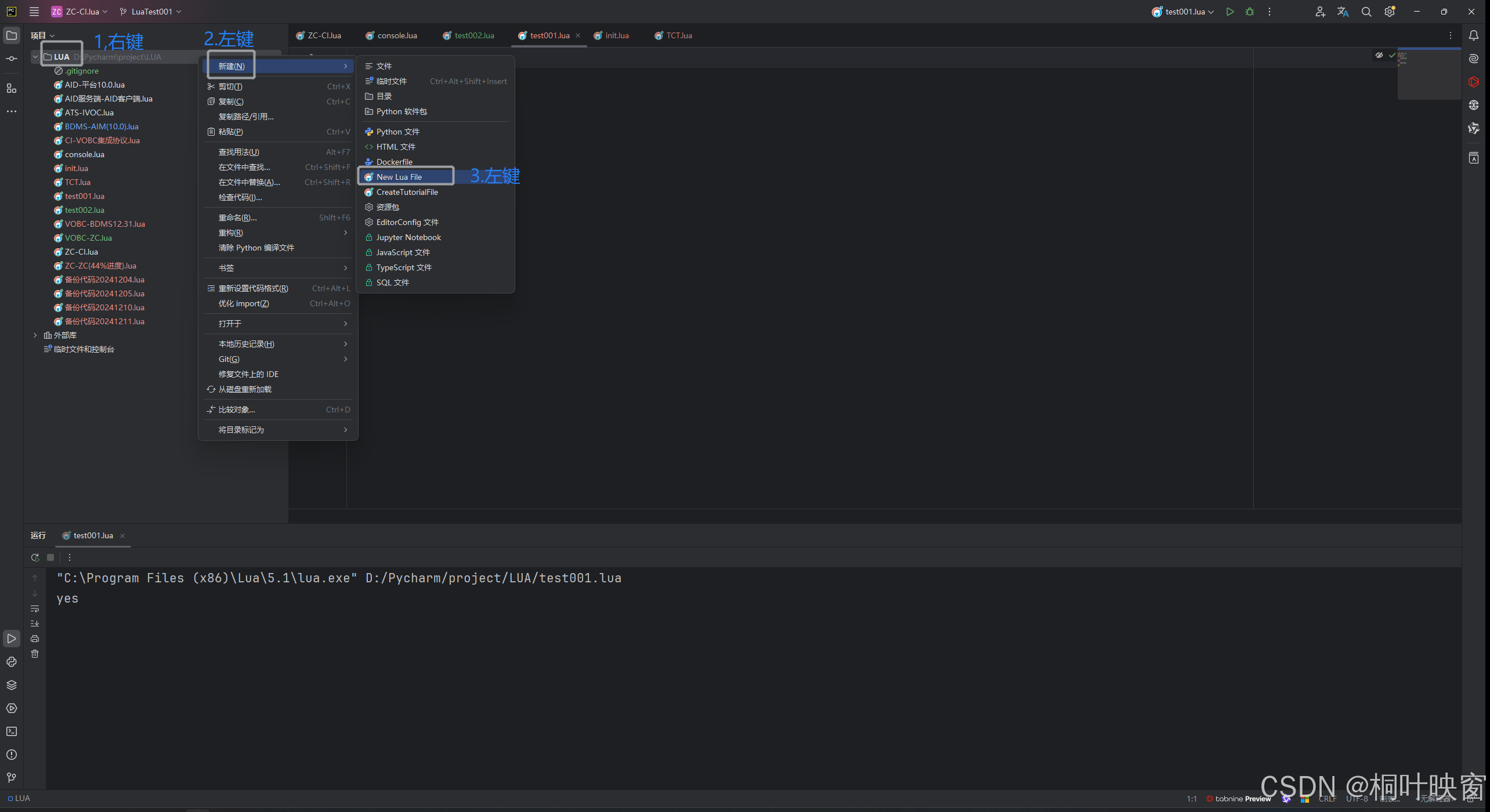1490x812 pixels.
Task: Rerun test001.lua in Run panel
Action: 35,557
